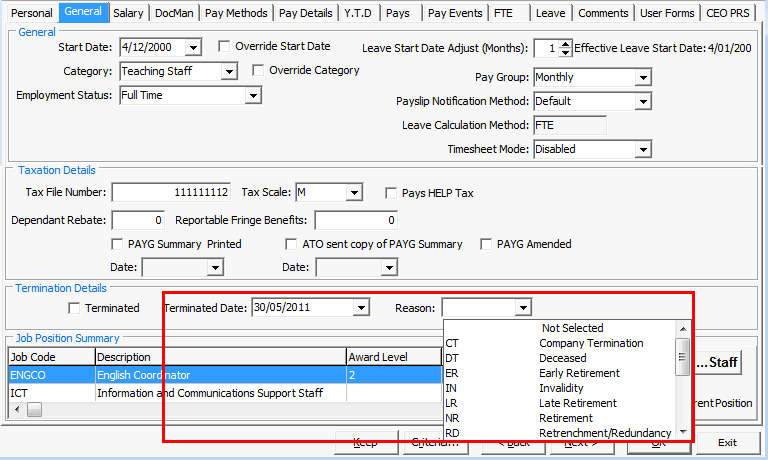The image size is (768, 460).
Task: Open the Salary tab
Action: pyautogui.click(x=128, y=13)
